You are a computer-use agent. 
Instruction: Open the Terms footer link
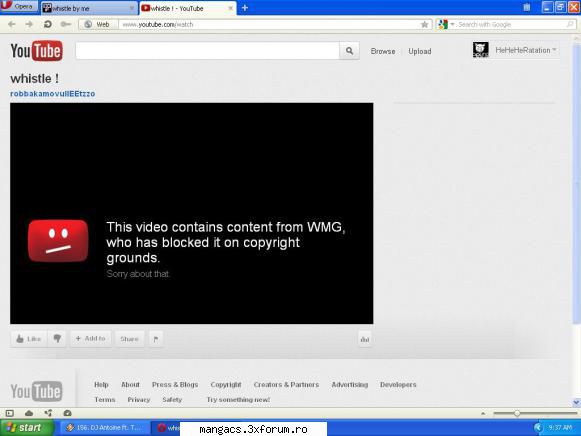[x=104, y=400]
